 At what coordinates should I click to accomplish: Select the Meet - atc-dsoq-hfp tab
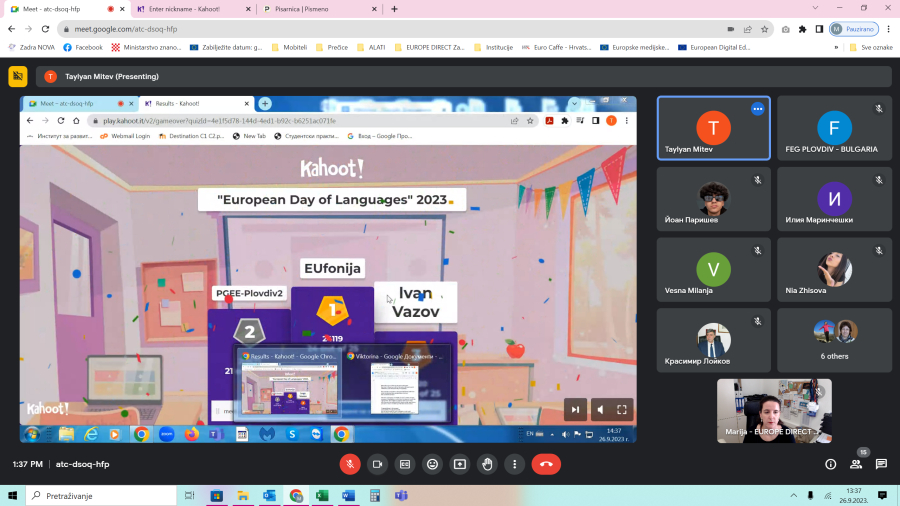[52, 9]
